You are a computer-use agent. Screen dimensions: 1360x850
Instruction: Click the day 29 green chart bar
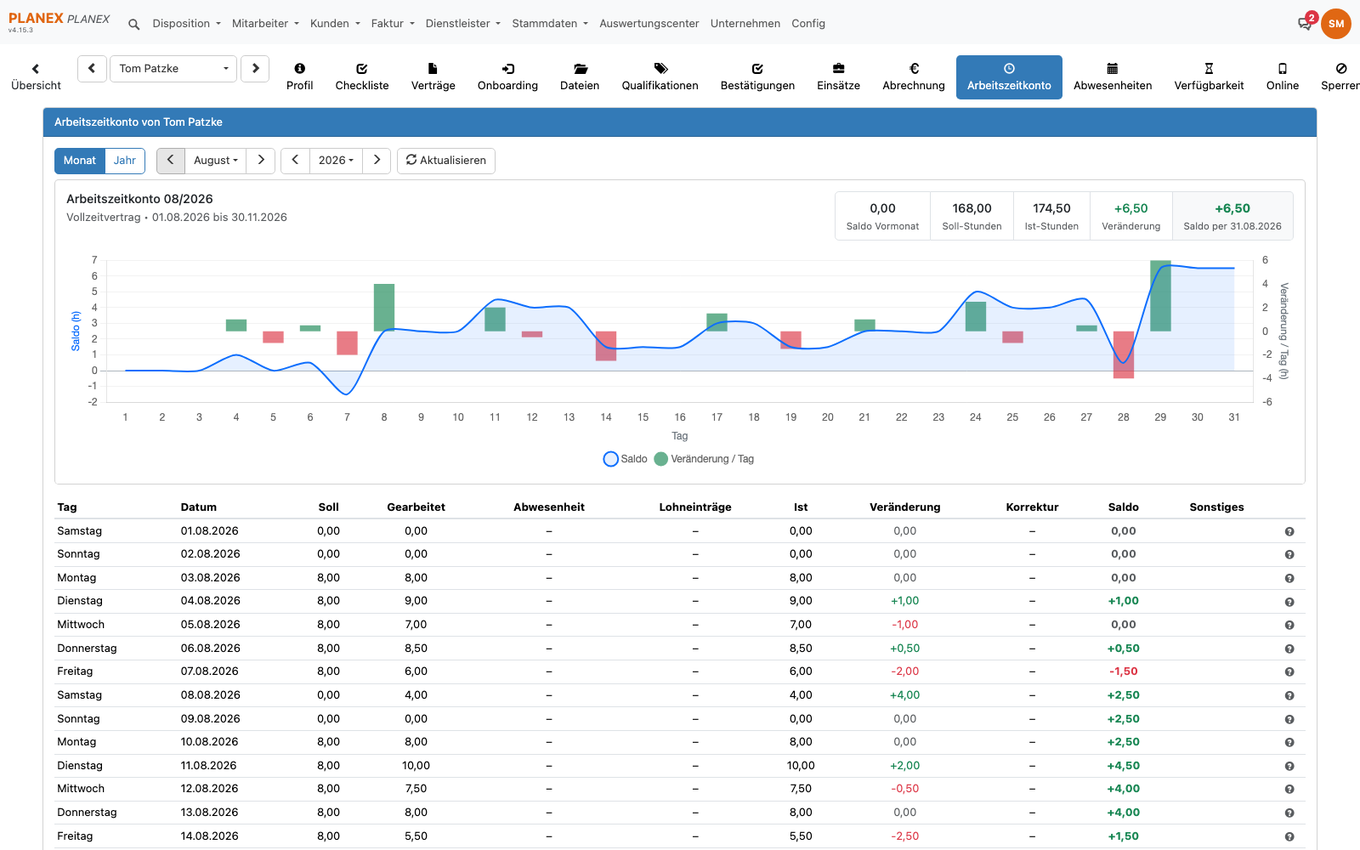click(x=1161, y=296)
